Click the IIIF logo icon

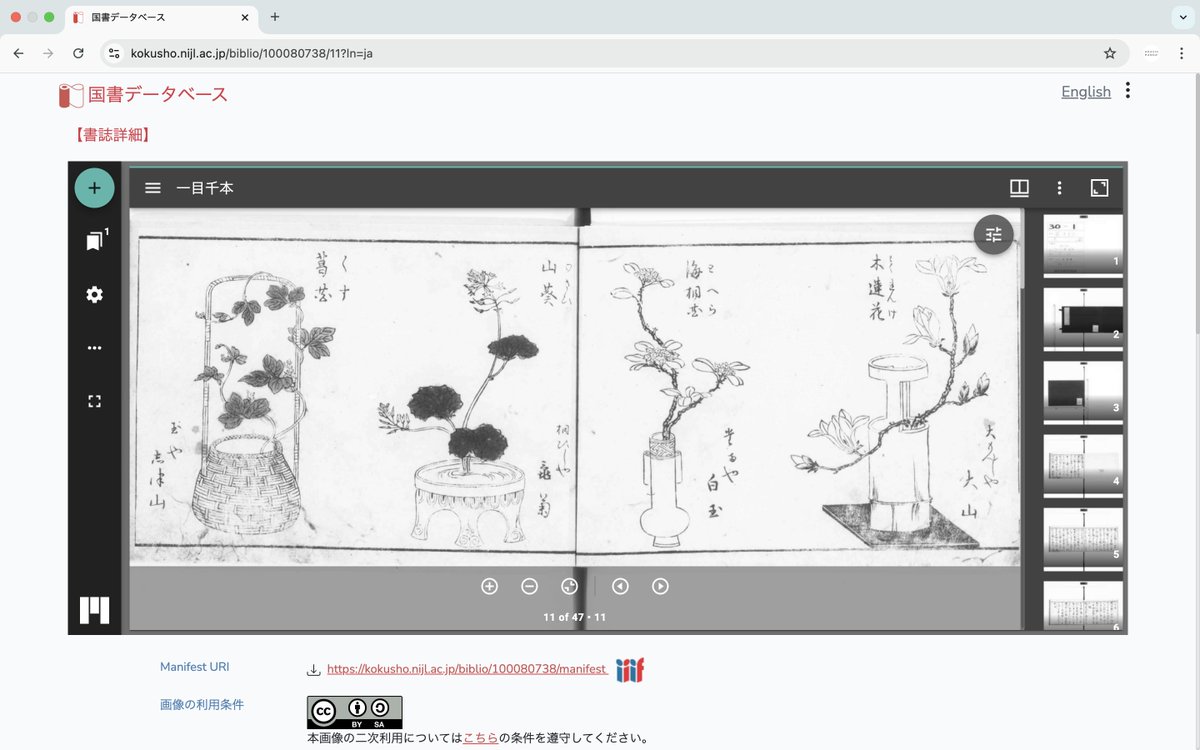coord(630,670)
